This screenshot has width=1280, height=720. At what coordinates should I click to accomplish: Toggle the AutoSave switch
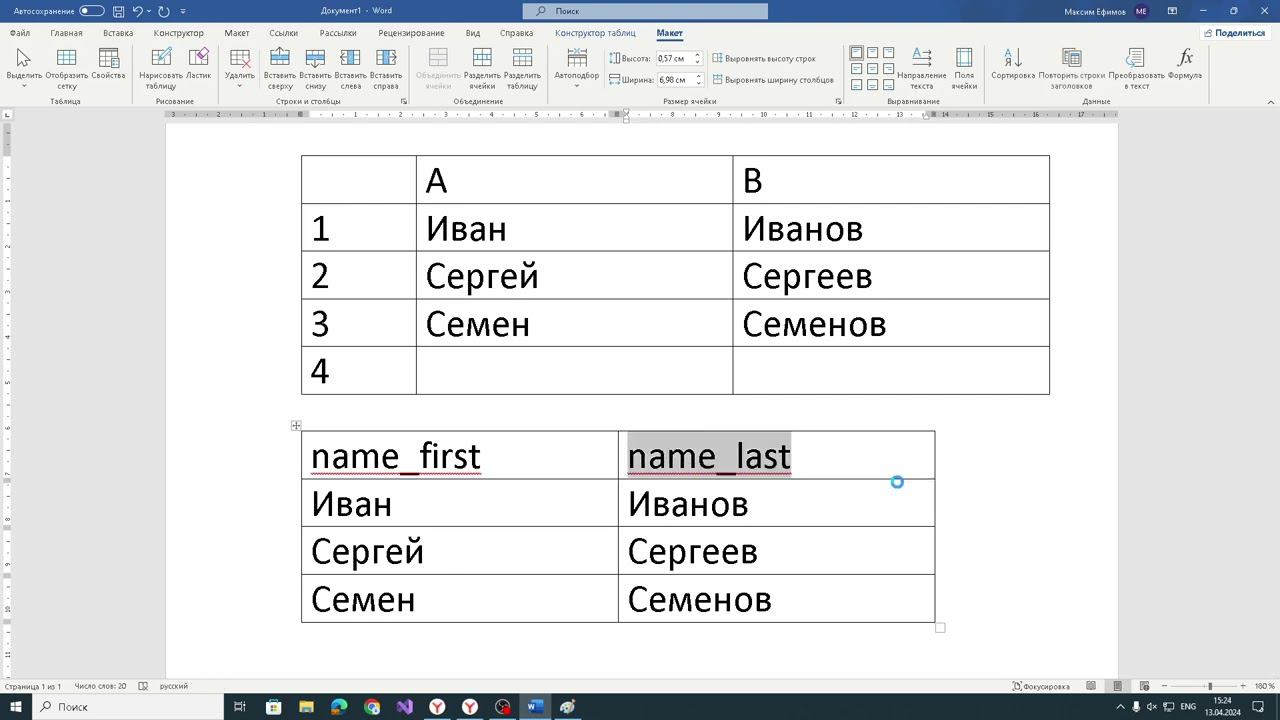tap(91, 11)
